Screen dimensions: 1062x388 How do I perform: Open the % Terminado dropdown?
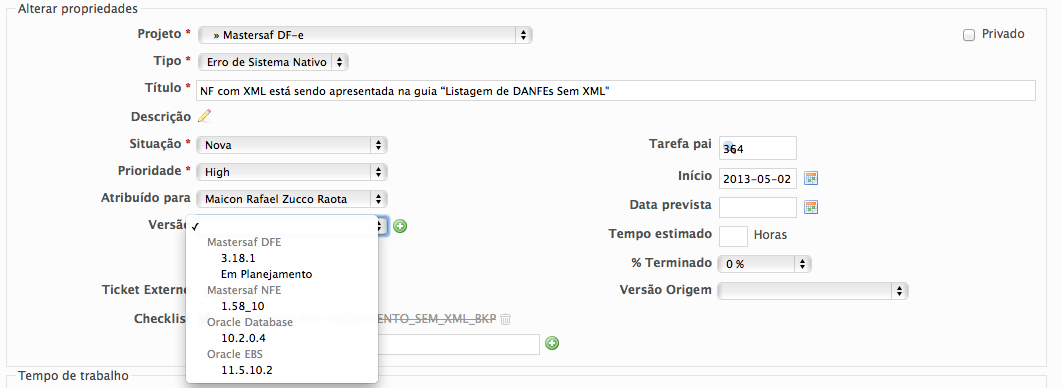tap(765, 264)
